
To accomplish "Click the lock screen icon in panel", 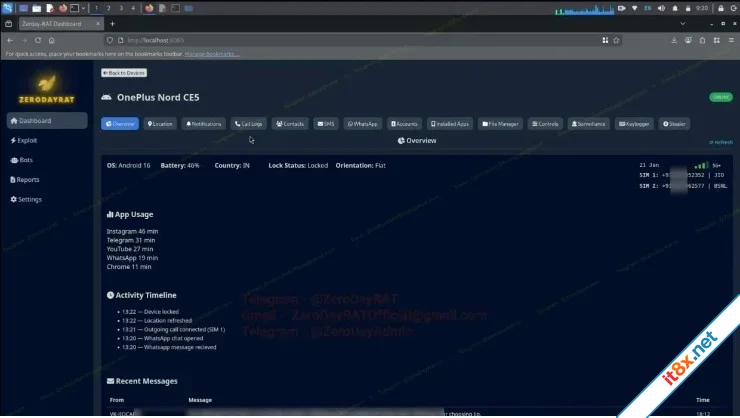I will (721, 8).
